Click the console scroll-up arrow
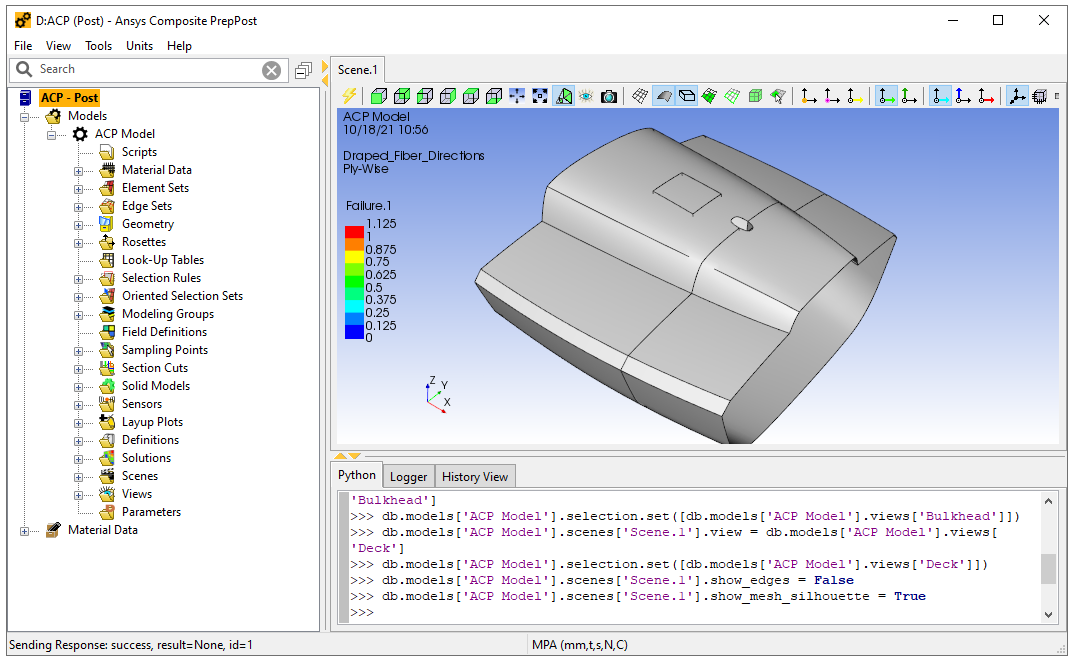1075x659 pixels. pos(1048,501)
